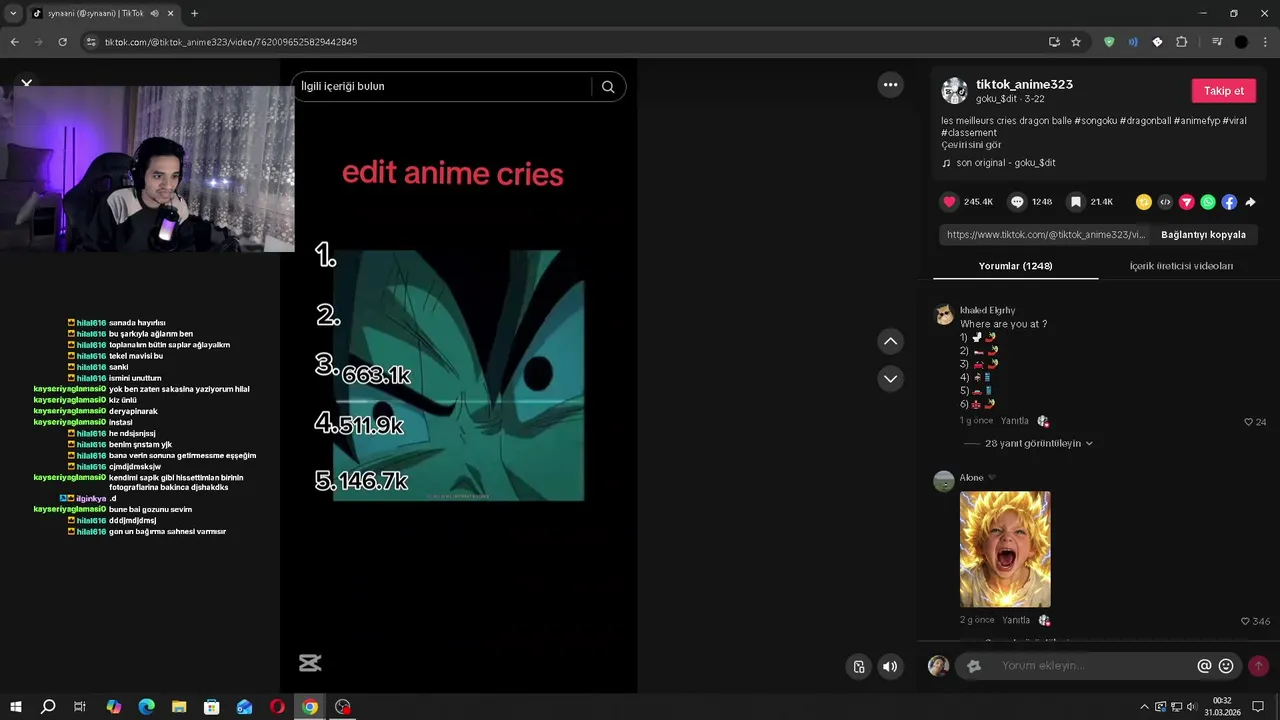Open more share options arrow
Screen dimensions: 1280x720
1250,202
